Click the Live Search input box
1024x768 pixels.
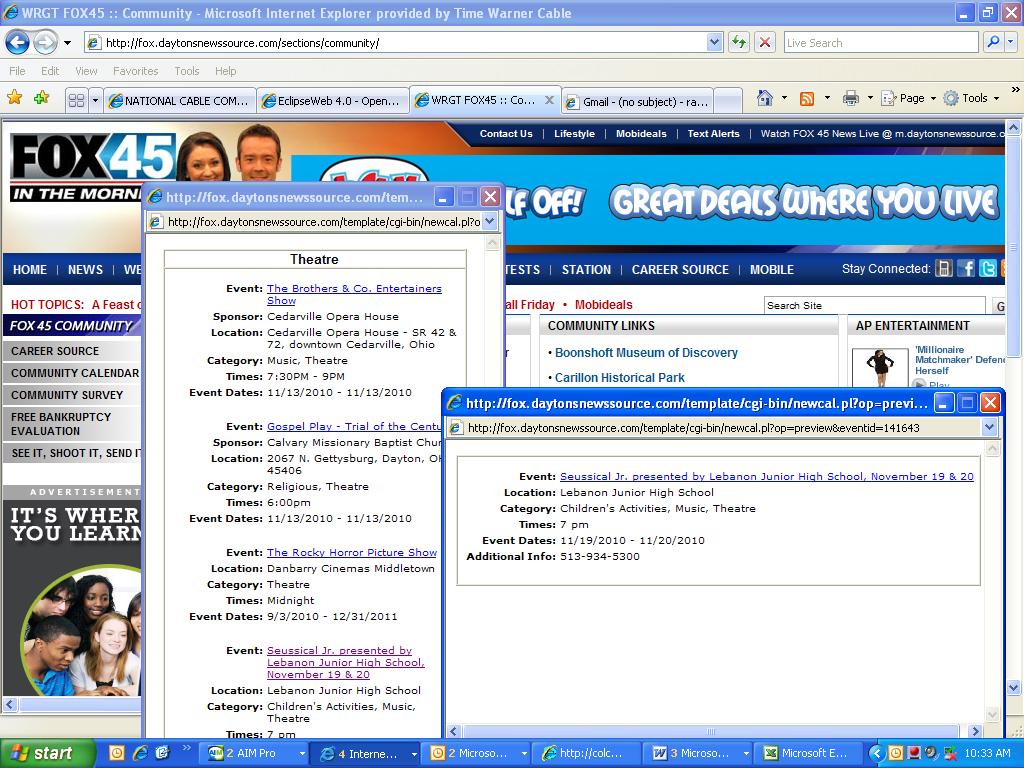click(880, 43)
